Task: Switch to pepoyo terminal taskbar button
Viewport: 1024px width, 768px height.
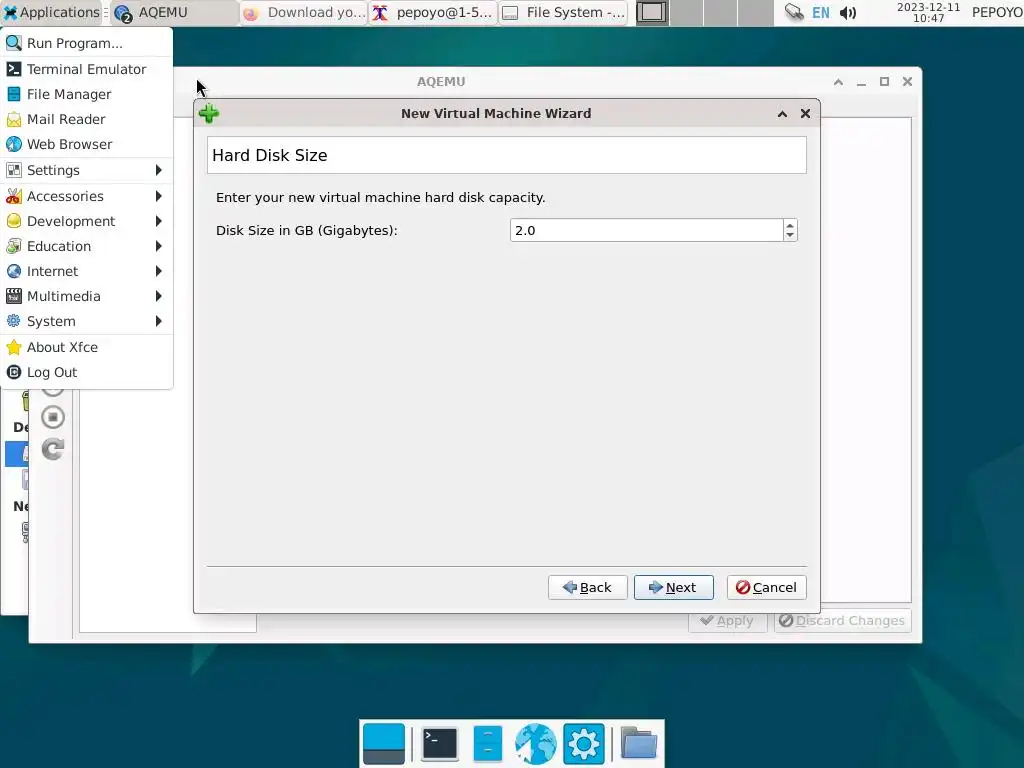Action: pyautogui.click(x=434, y=12)
